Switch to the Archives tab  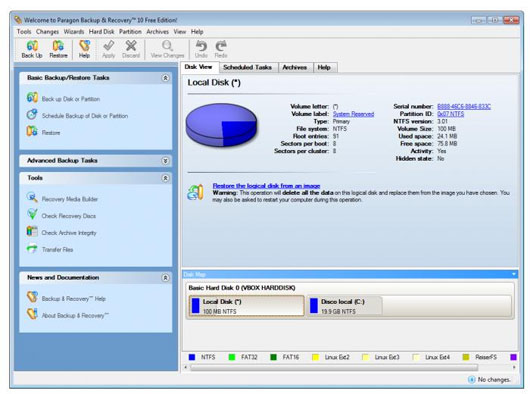tap(294, 67)
